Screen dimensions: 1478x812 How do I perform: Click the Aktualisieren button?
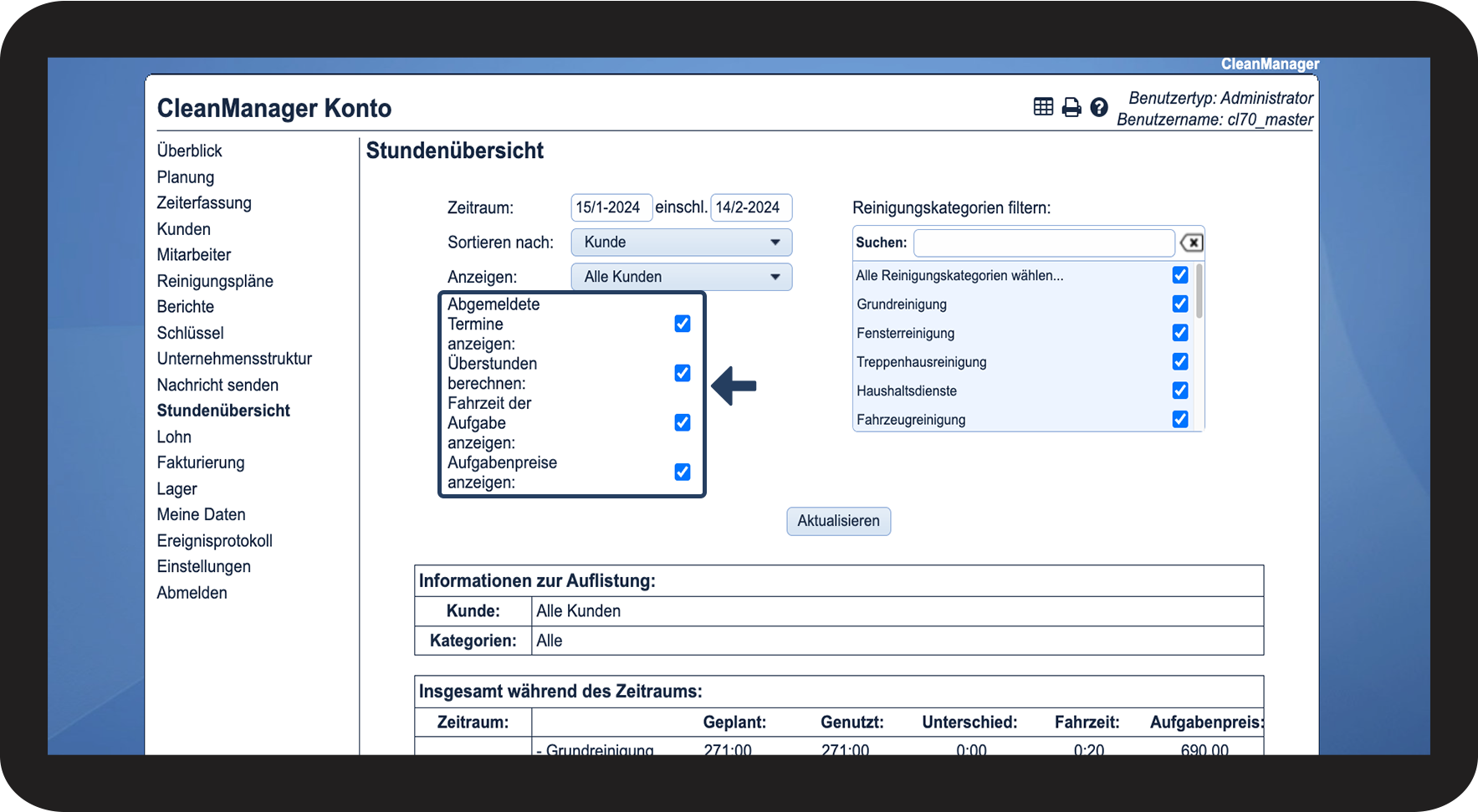pyautogui.click(x=838, y=521)
